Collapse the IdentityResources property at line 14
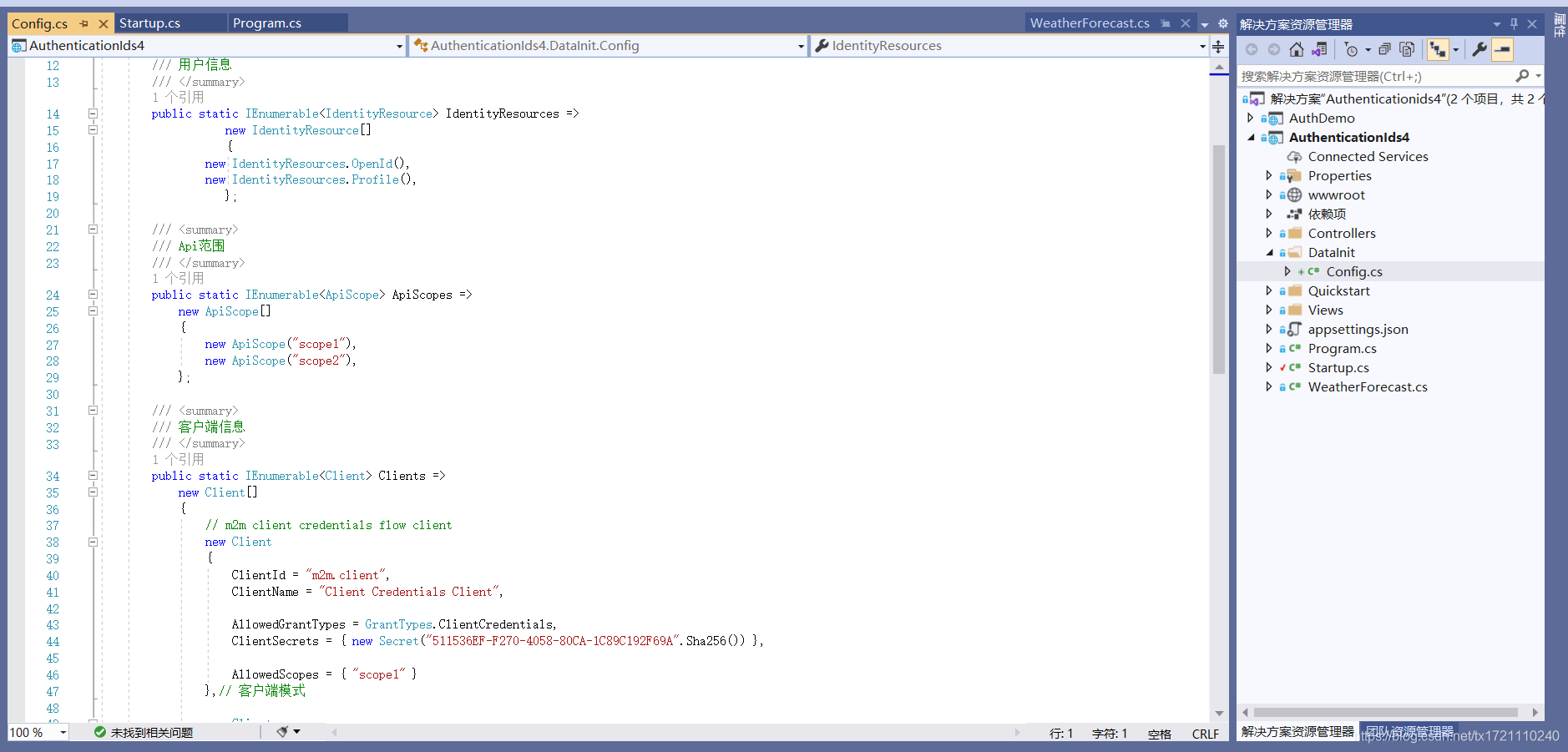1568x752 pixels. pos(93,114)
